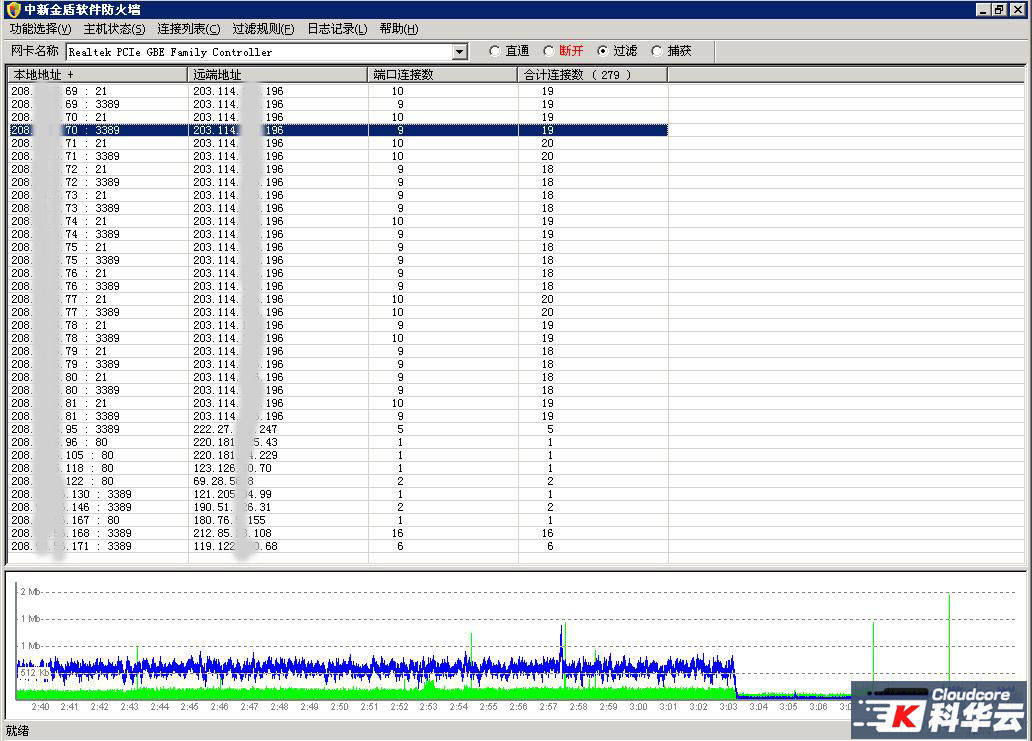Select the row with local address .72 : 3389
The image size is (1032, 741).
click(x=338, y=182)
